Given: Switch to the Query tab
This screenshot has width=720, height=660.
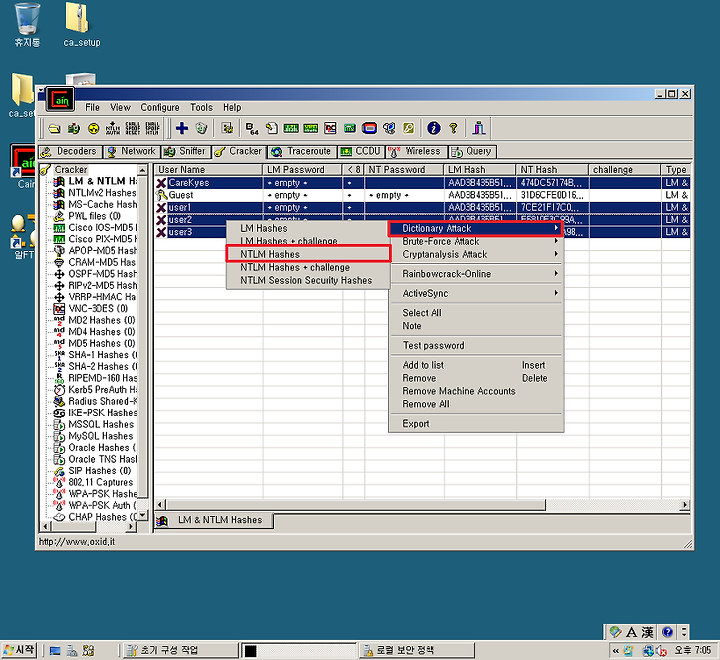Looking at the screenshot, I should [x=472, y=151].
